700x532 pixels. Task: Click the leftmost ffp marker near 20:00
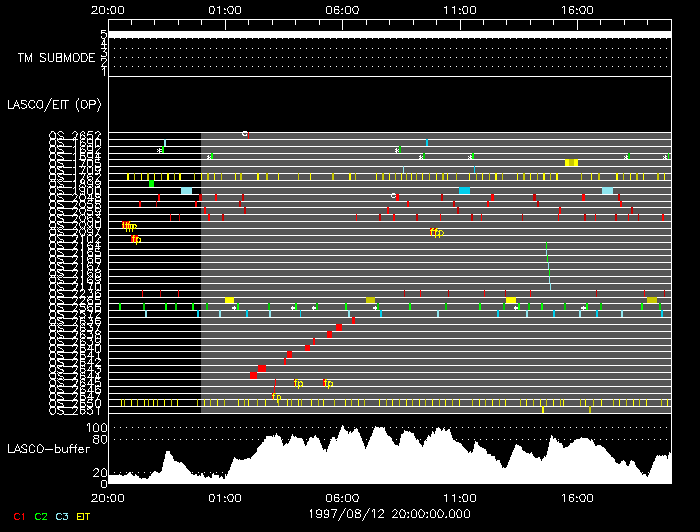coord(128,226)
